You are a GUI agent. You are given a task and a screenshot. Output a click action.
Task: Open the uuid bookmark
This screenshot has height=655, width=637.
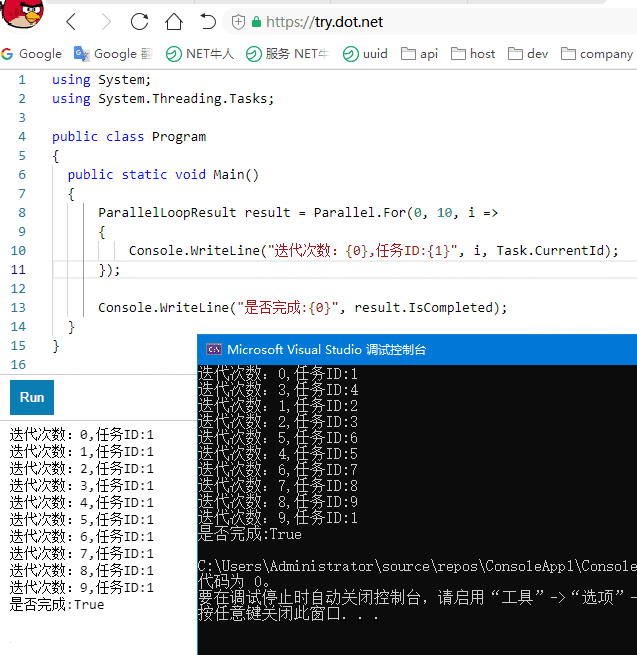point(365,54)
